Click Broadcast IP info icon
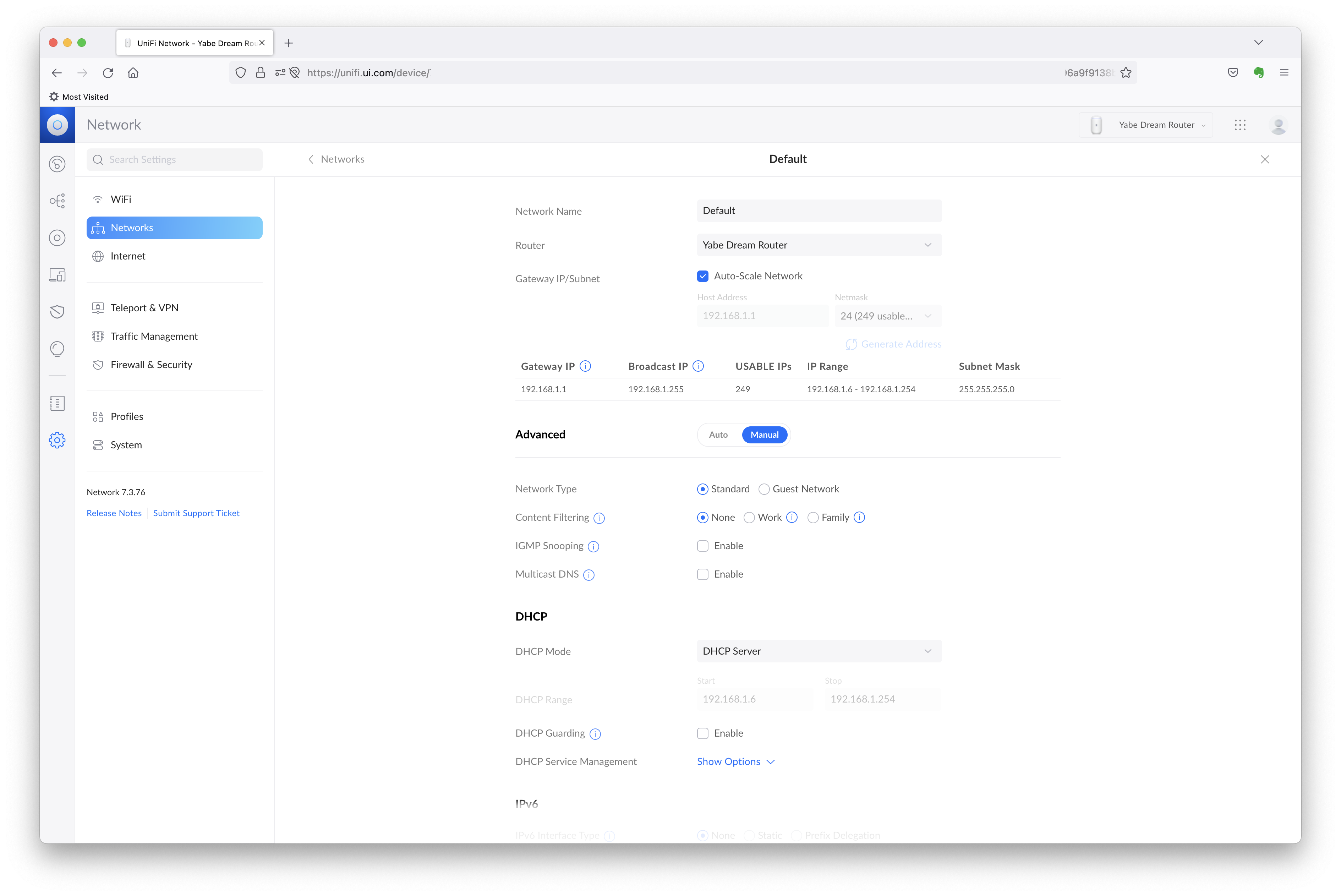1341x896 pixels. click(698, 366)
